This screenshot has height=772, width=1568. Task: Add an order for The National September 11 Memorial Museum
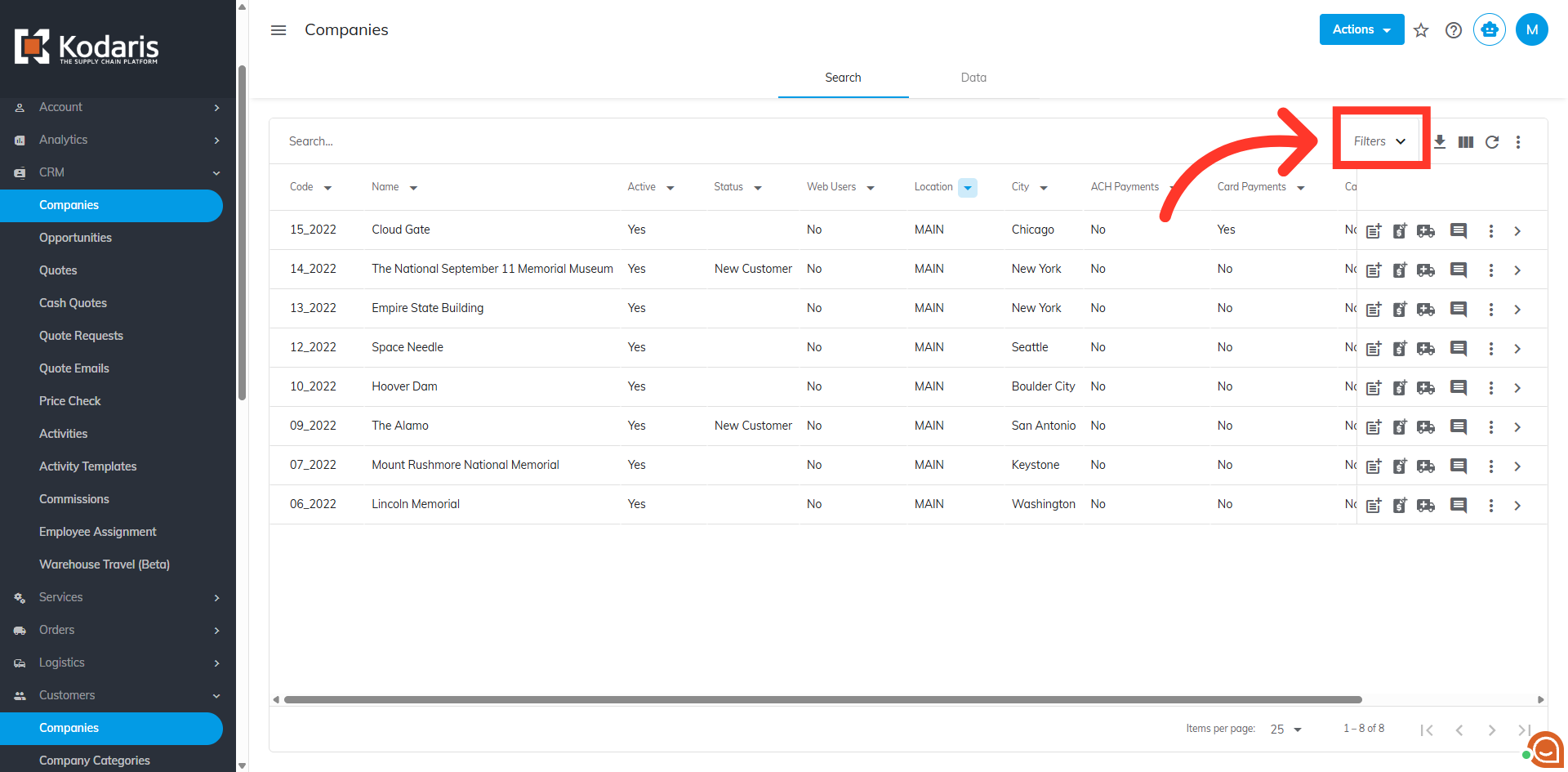click(x=1426, y=270)
